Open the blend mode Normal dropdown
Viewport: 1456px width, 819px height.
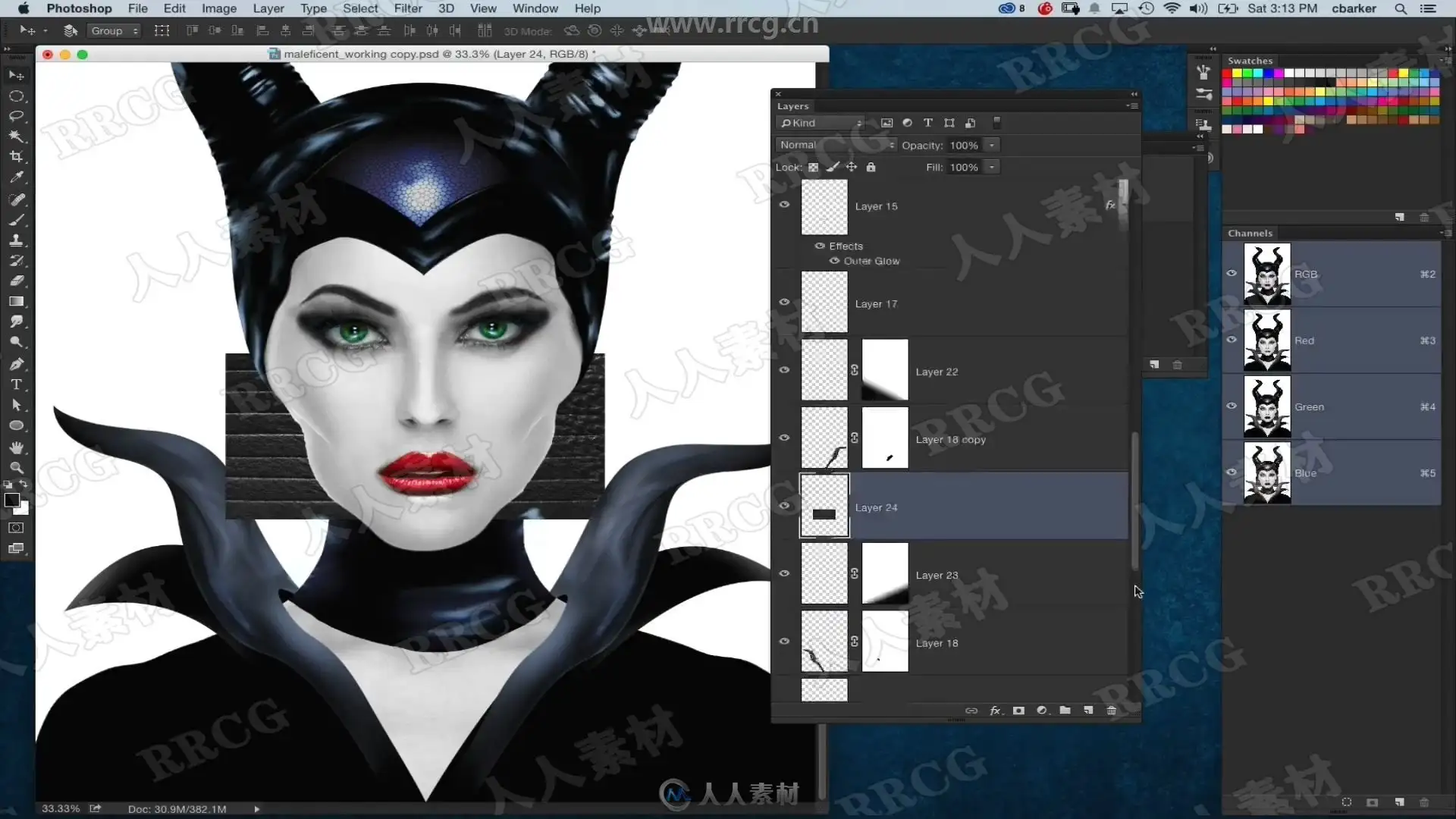pos(836,145)
